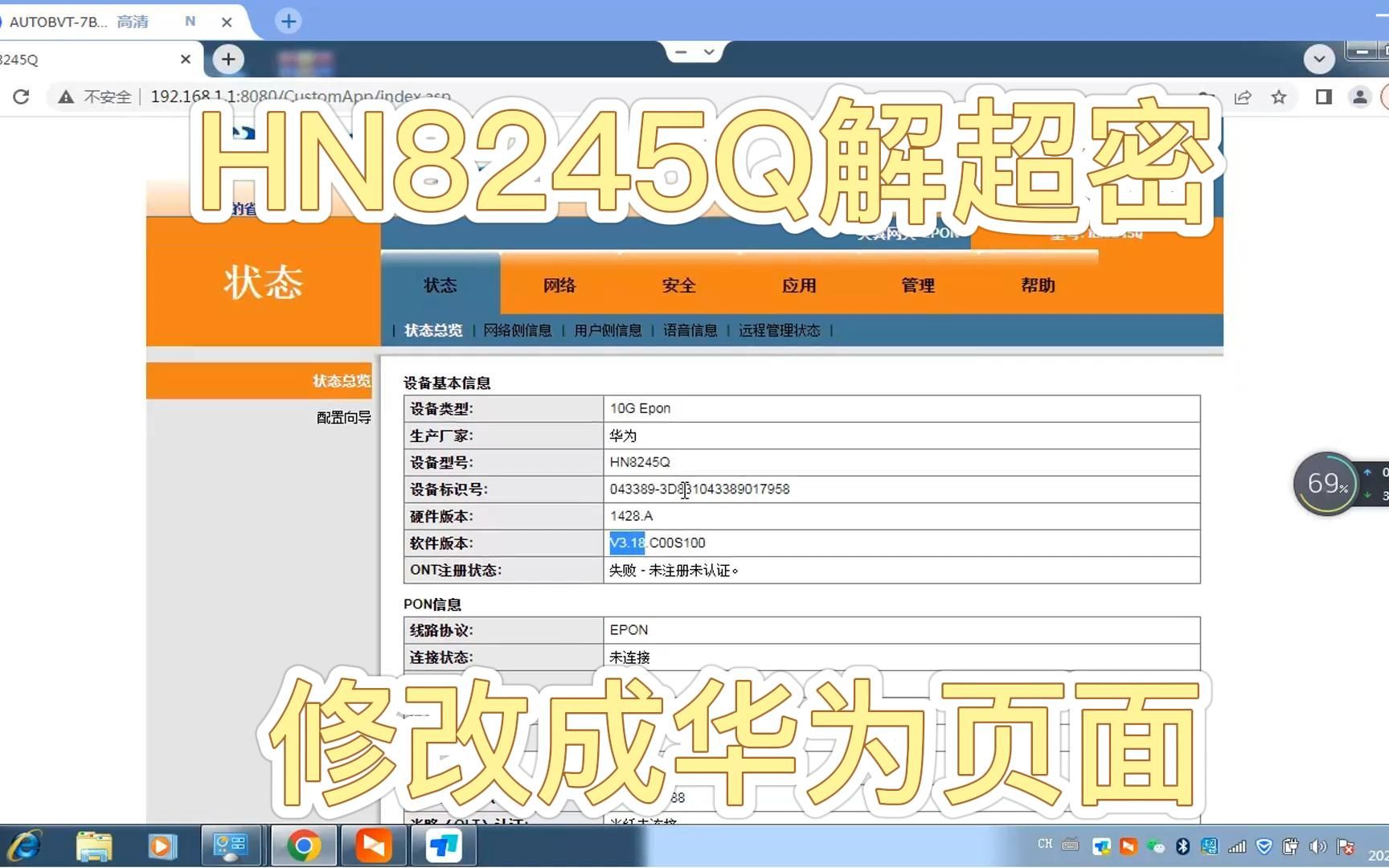Open the downloads chevron in the toolbar
Viewport: 1389px width, 868px height.
pyautogui.click(x=1319, y=59)
